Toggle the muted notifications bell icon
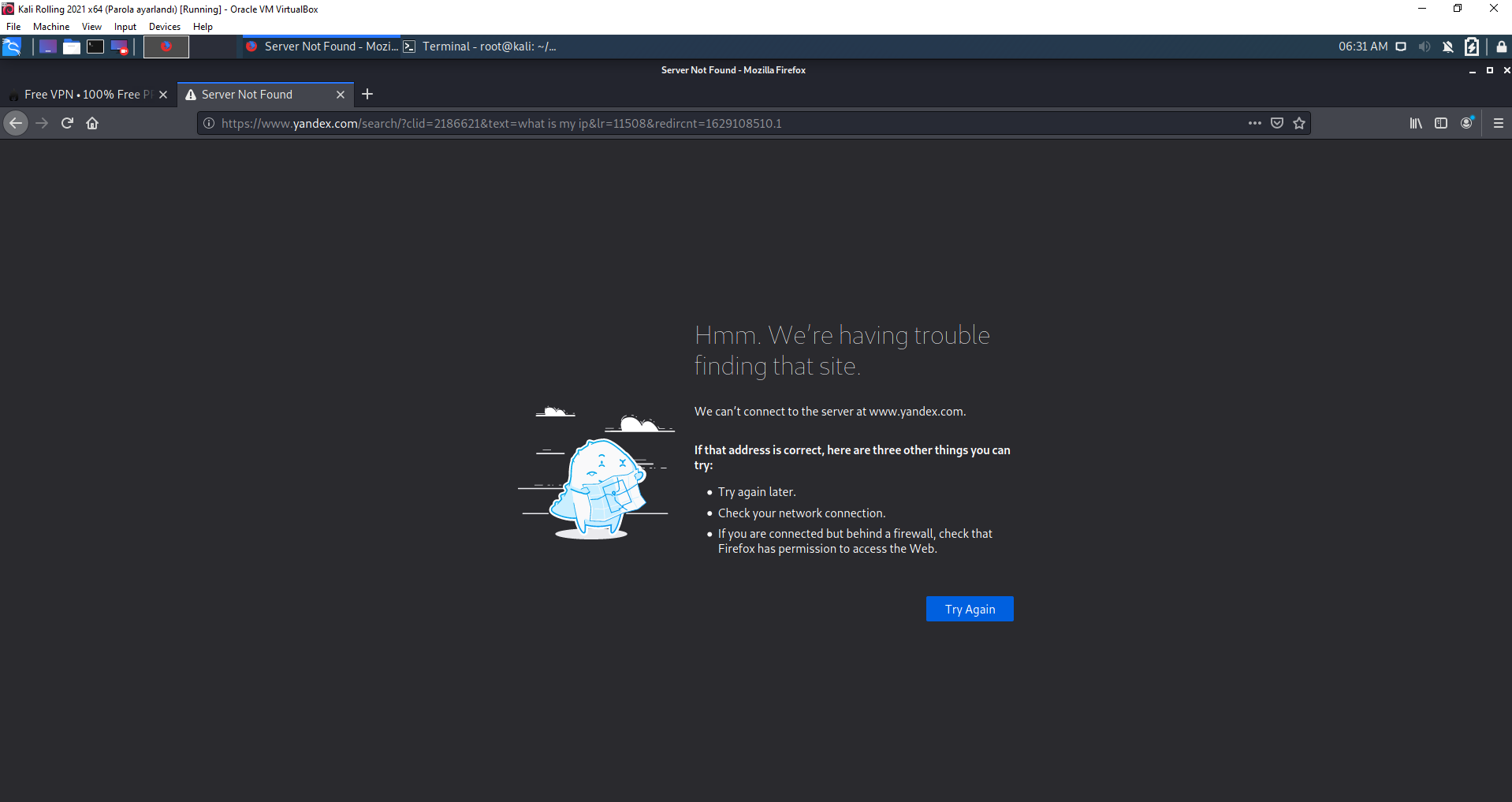Image resolution: width=1512 pixels, height=802 pixels. click(1448, 47)
